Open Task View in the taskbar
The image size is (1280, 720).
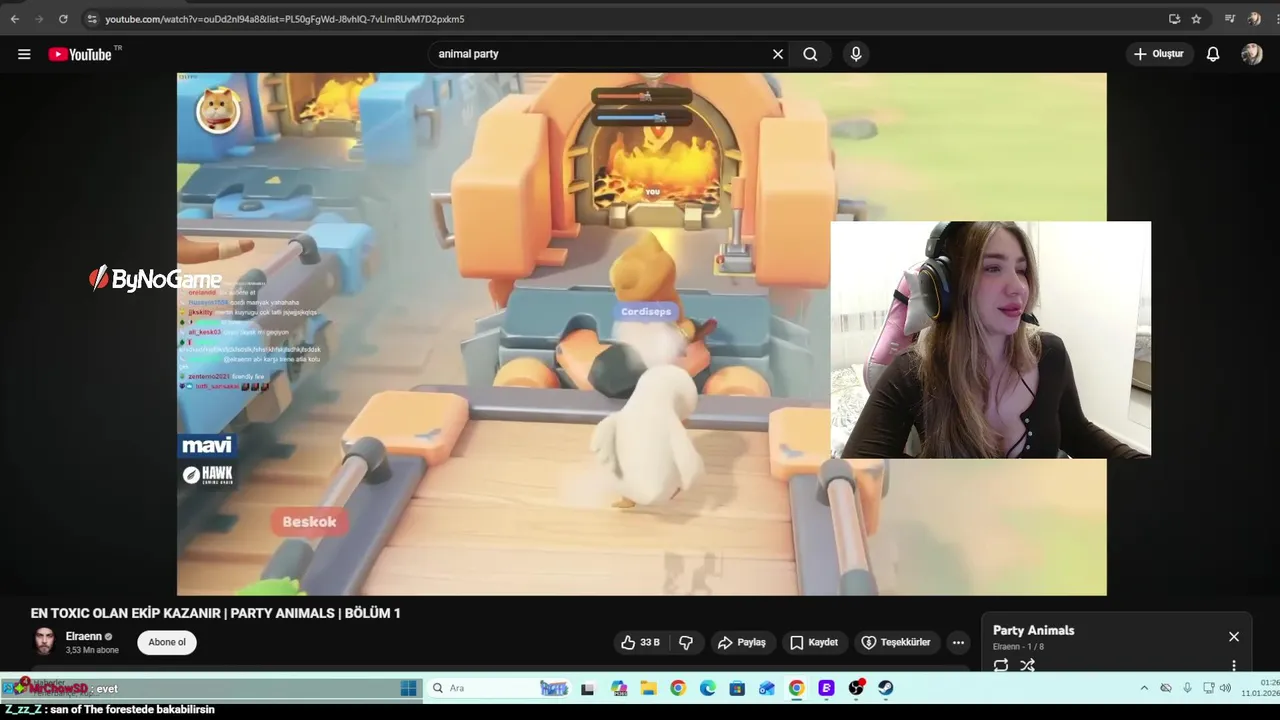587,688
